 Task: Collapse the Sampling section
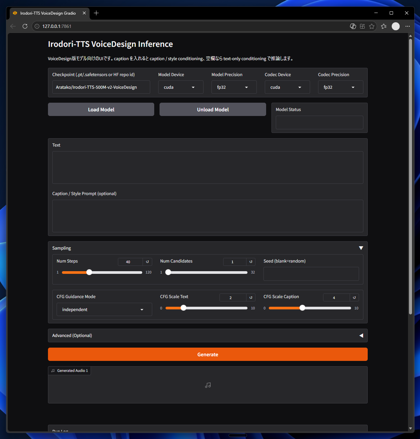[361, 248]
